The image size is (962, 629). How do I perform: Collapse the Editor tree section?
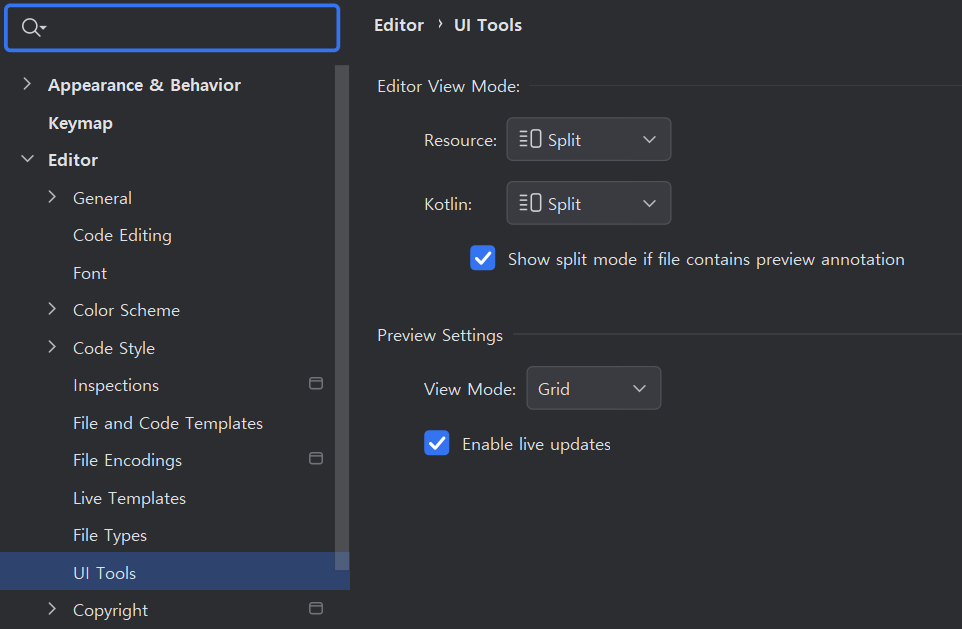27,160
